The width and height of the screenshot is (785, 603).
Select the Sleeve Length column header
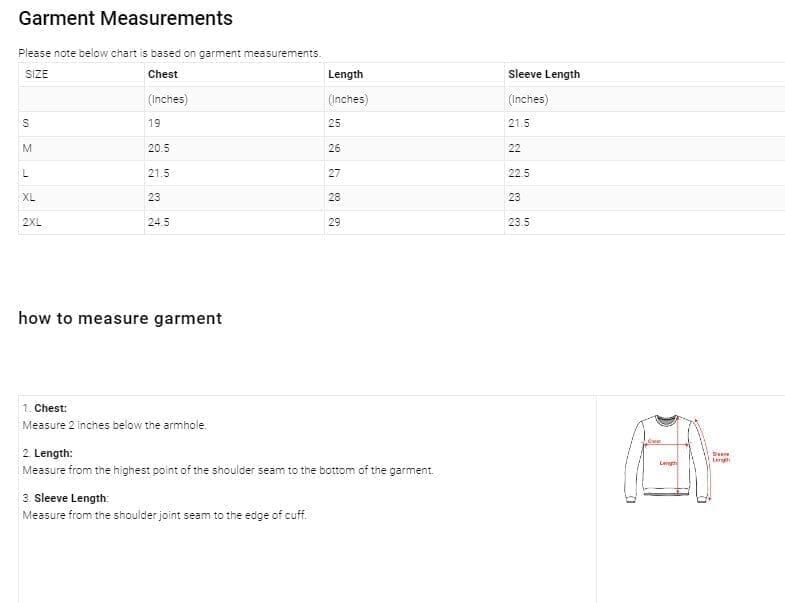(543, 74)
